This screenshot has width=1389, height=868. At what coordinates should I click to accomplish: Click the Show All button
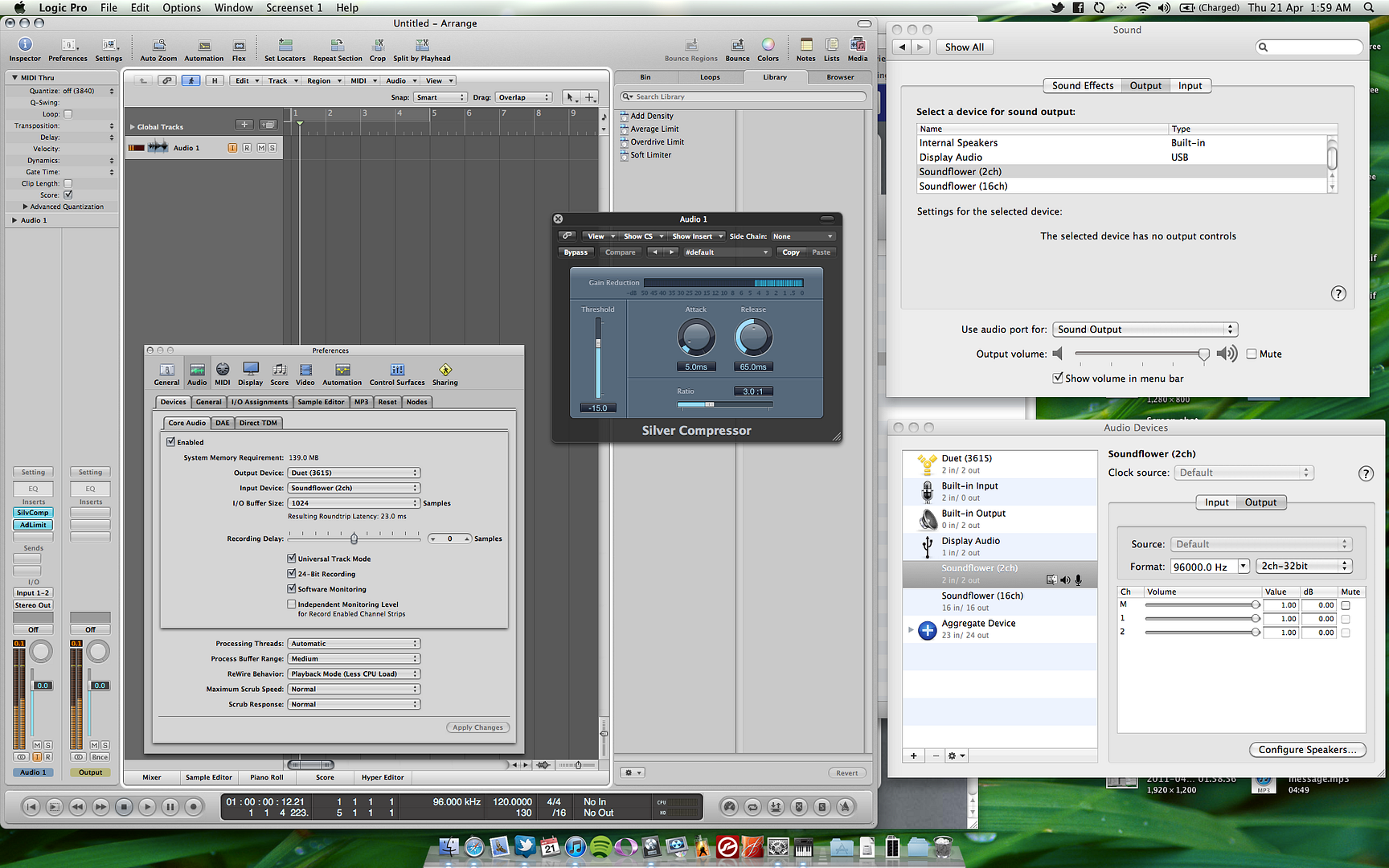click(x=964, y=47)
